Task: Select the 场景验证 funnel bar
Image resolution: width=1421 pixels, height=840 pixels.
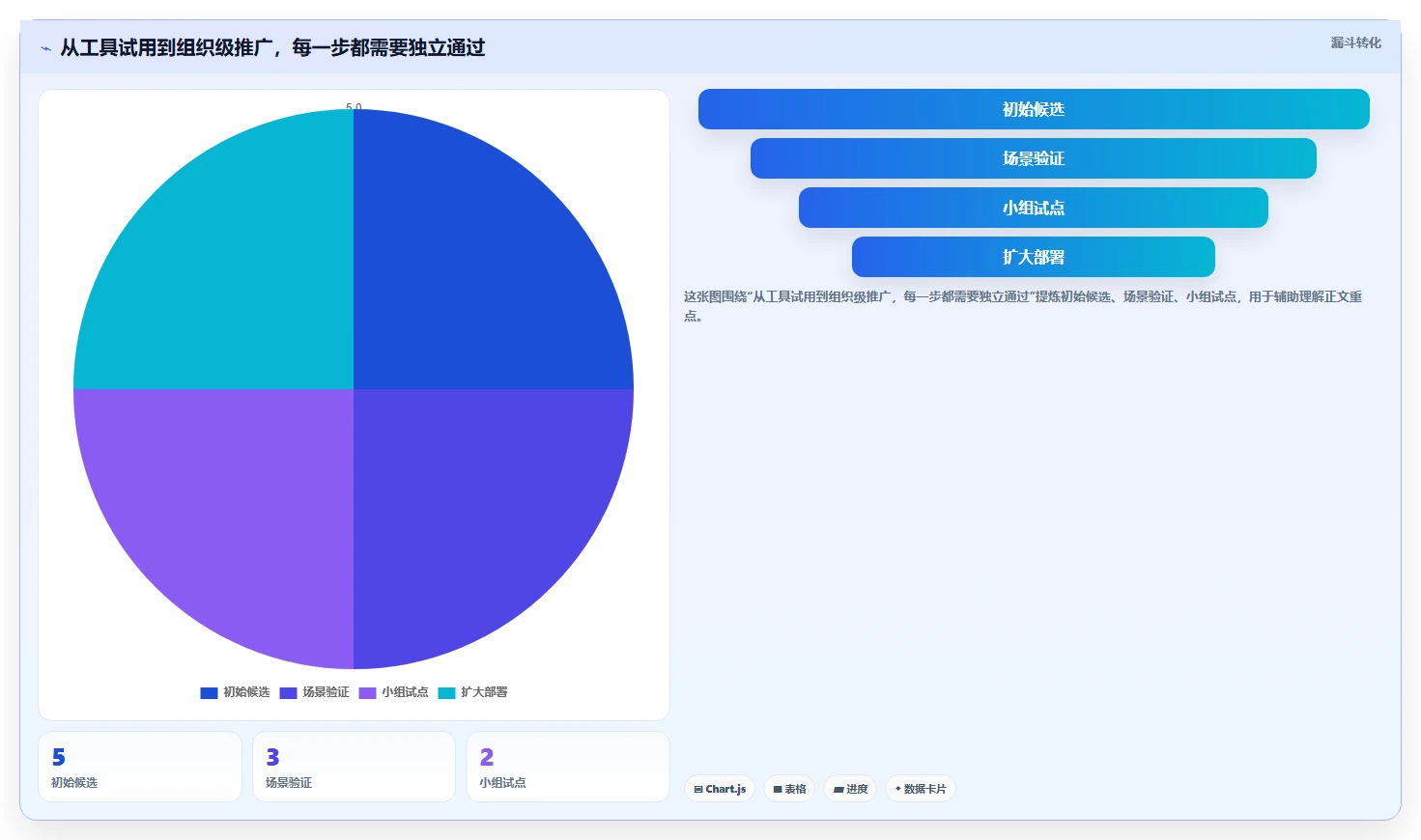Action: coord(1034,158)
